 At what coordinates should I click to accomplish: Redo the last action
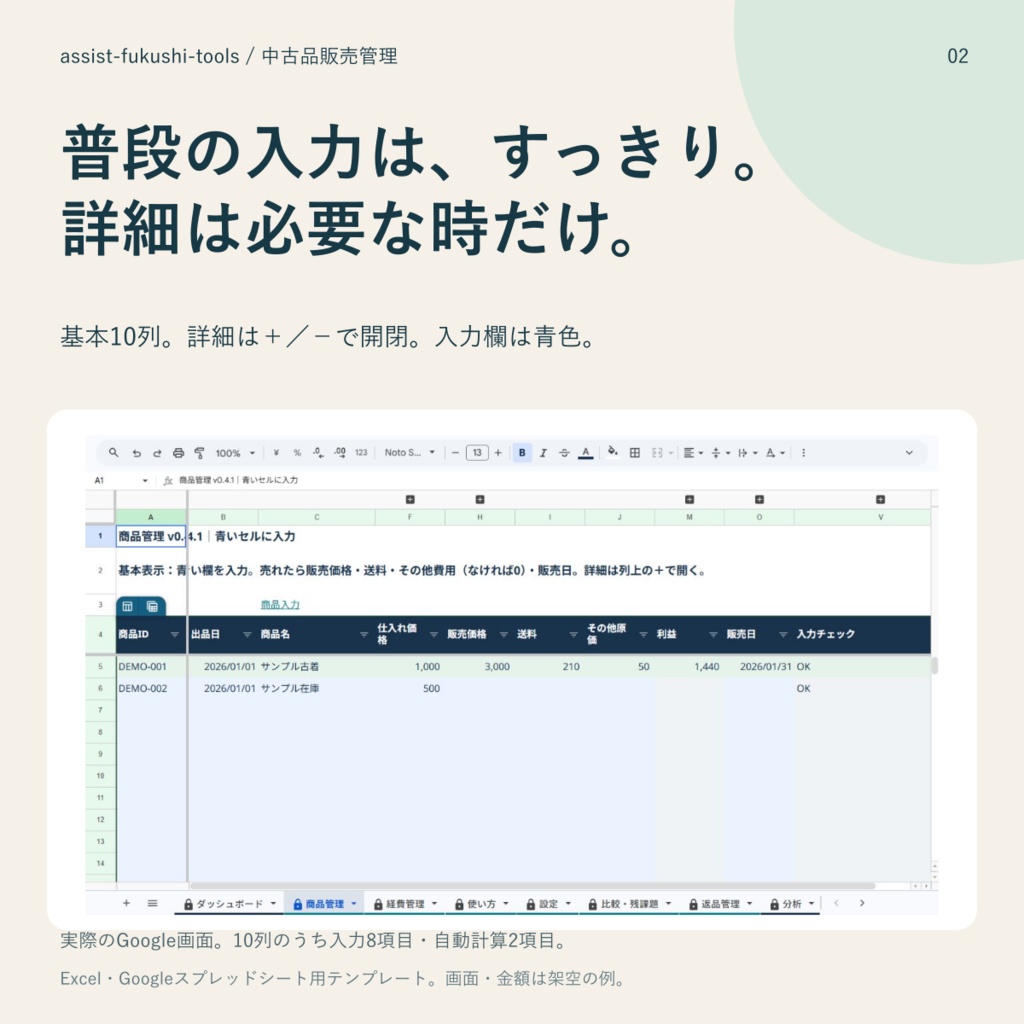click(x=157, y=453)
